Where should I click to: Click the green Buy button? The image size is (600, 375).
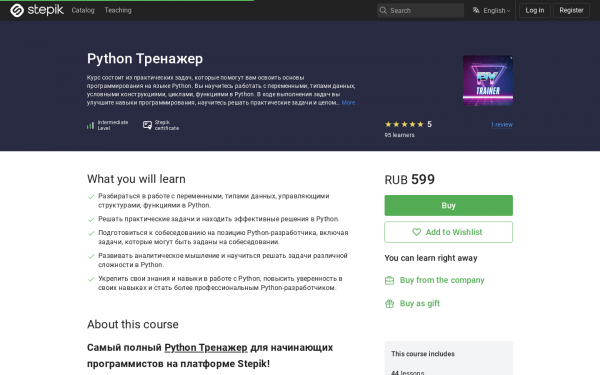coord(448,205)
